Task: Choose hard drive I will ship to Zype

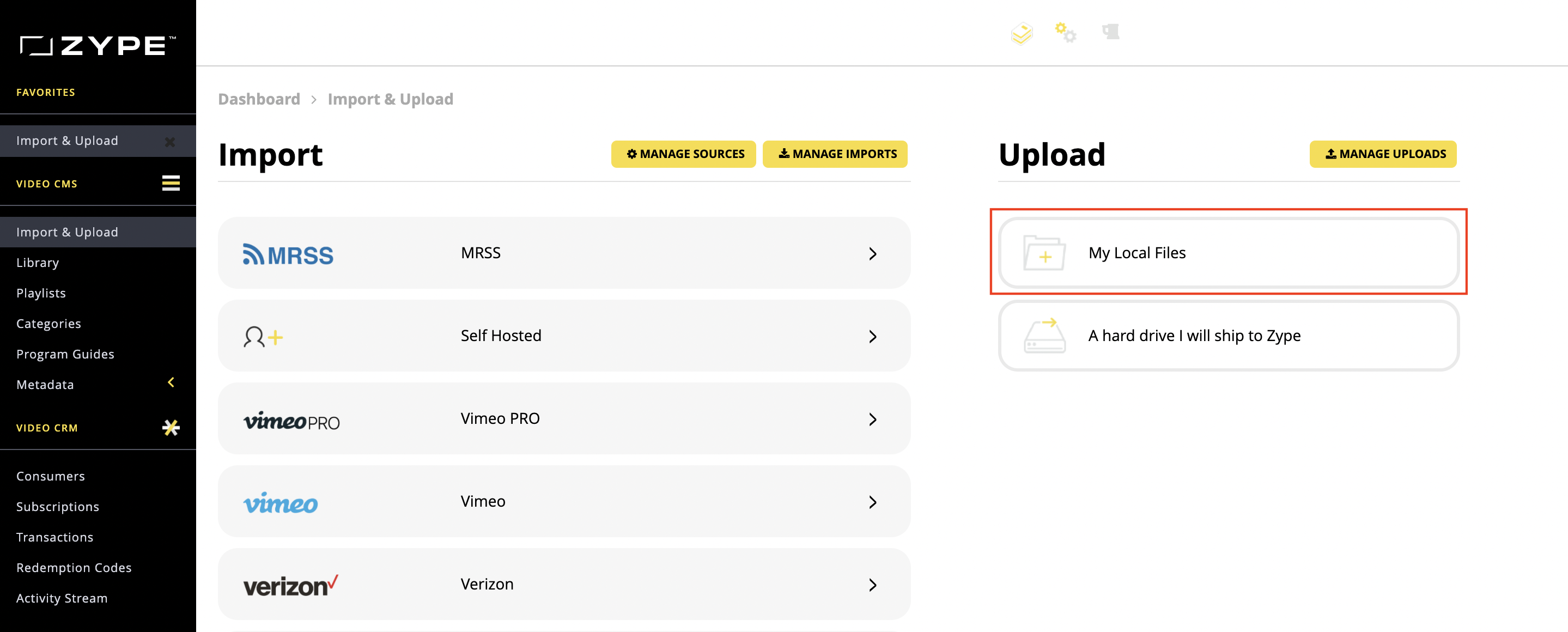Action: [1229, 336]
